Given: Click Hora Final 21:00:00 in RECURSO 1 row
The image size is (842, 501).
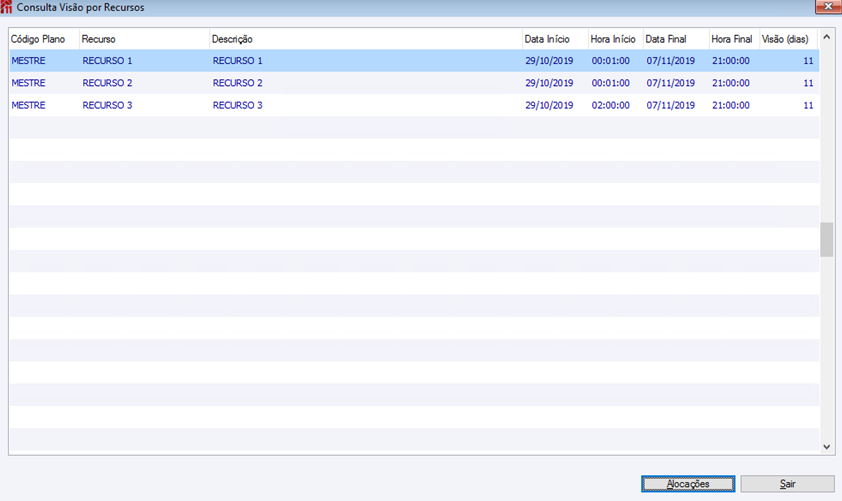Looking at the screenshot, I should tap(731, 61).
